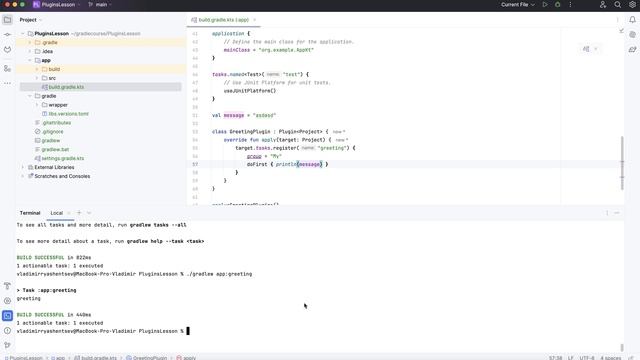Image resolution: width=640 pixels, height=360 pixels.
Task: Click the 4 spaces indent status widget
Action: (611, 358)
